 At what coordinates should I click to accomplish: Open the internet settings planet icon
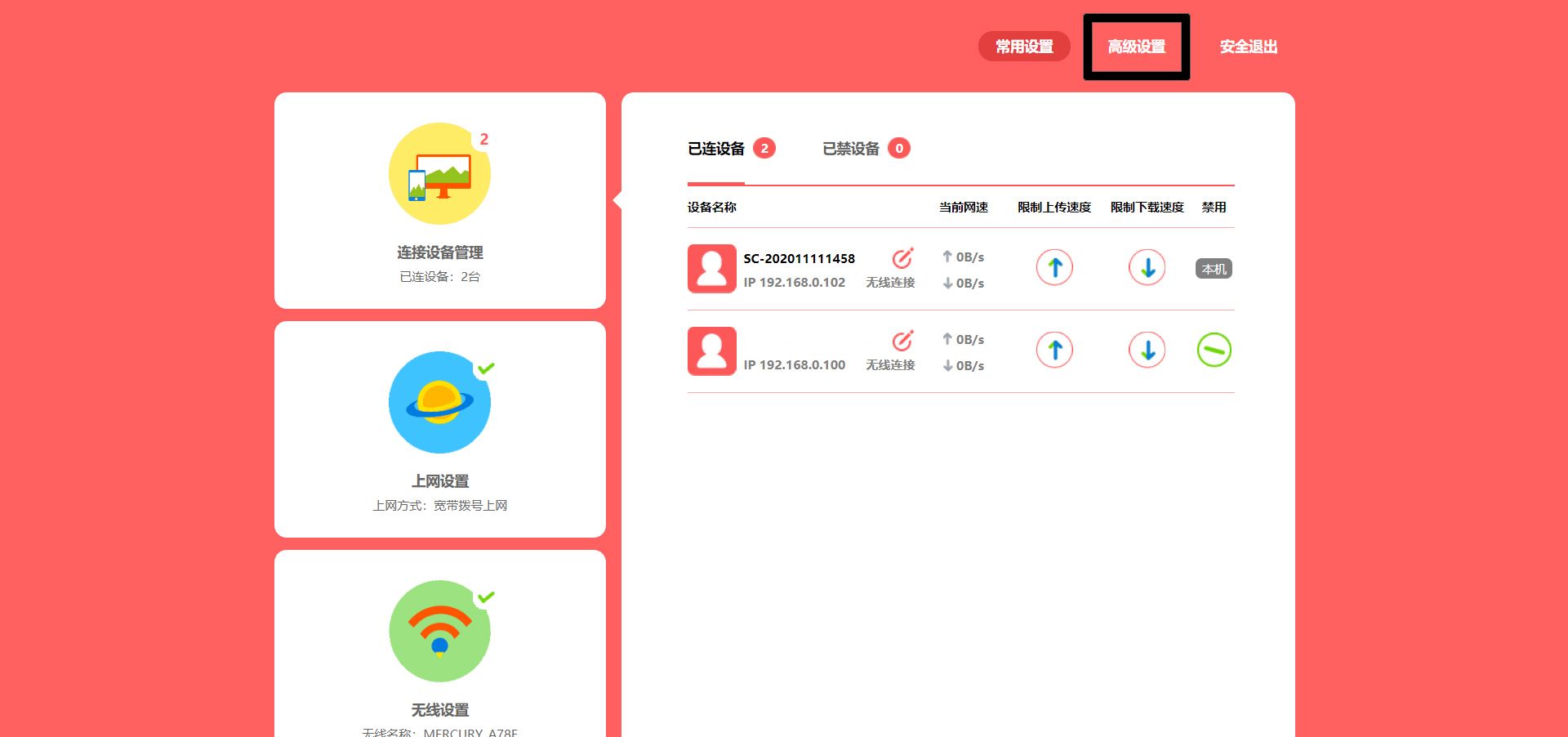(x=439, y=403)
